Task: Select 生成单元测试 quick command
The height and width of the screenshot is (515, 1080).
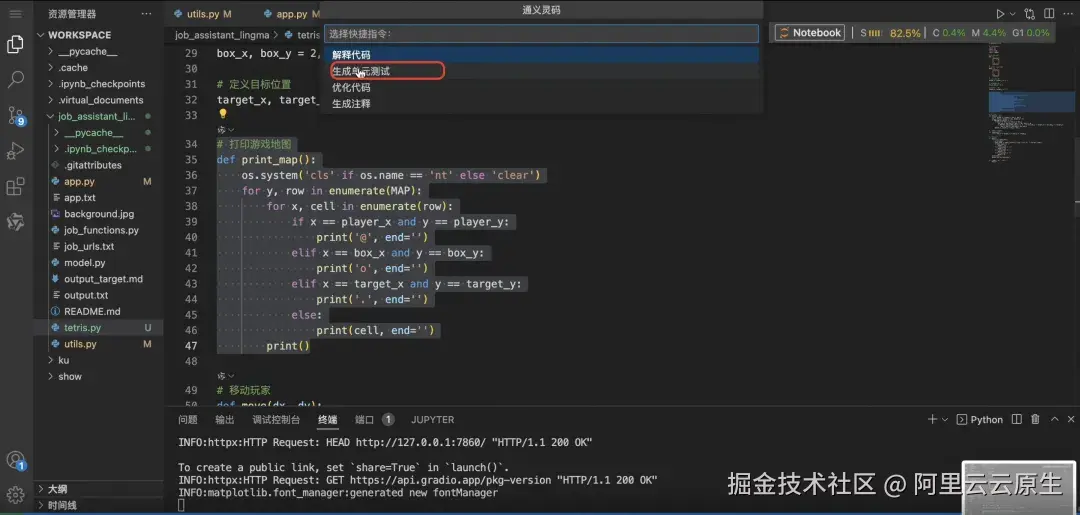Action: 541,71
